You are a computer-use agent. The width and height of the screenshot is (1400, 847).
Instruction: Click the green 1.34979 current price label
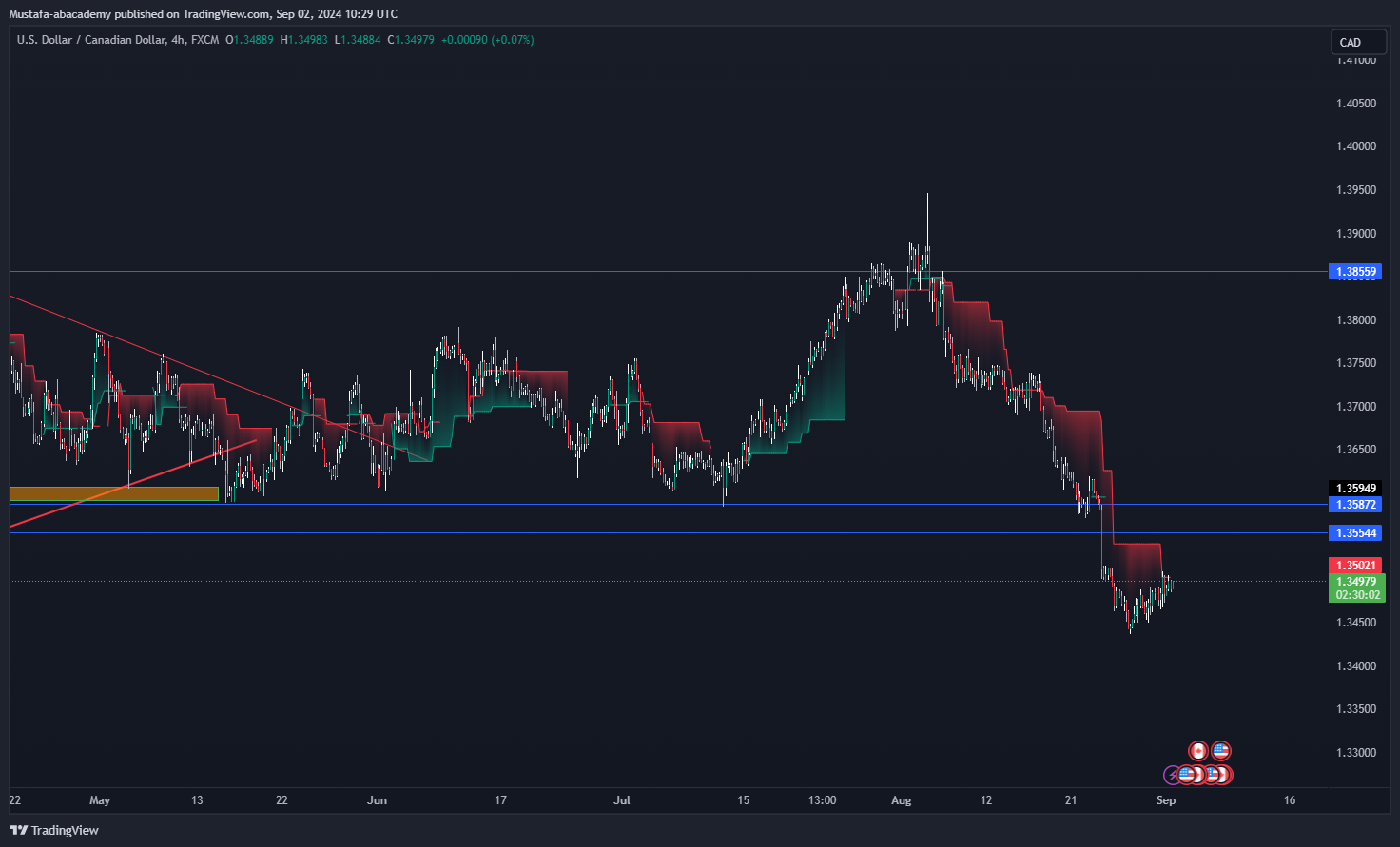[x=1356, y=582]
